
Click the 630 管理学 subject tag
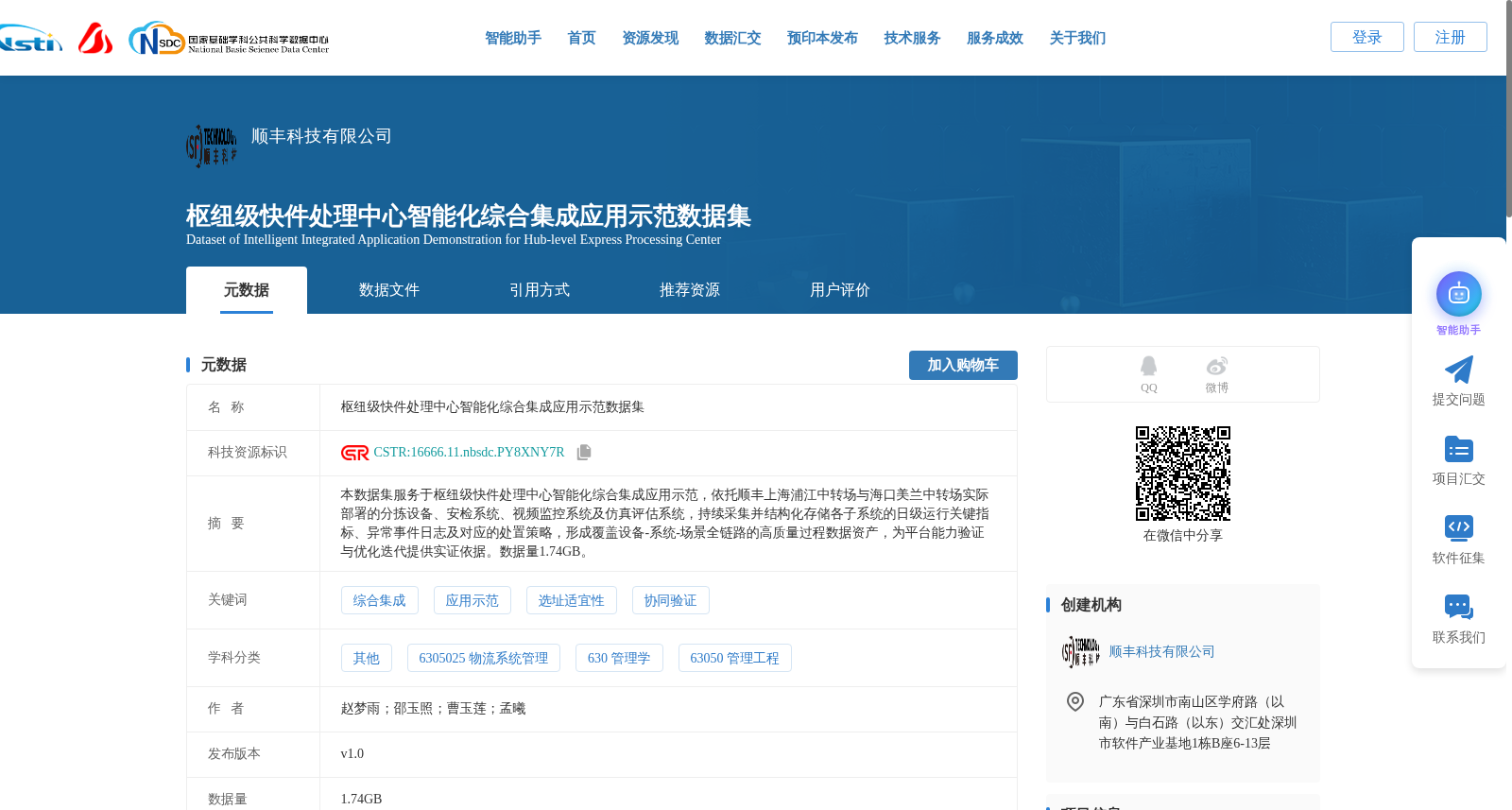(619, 658)
